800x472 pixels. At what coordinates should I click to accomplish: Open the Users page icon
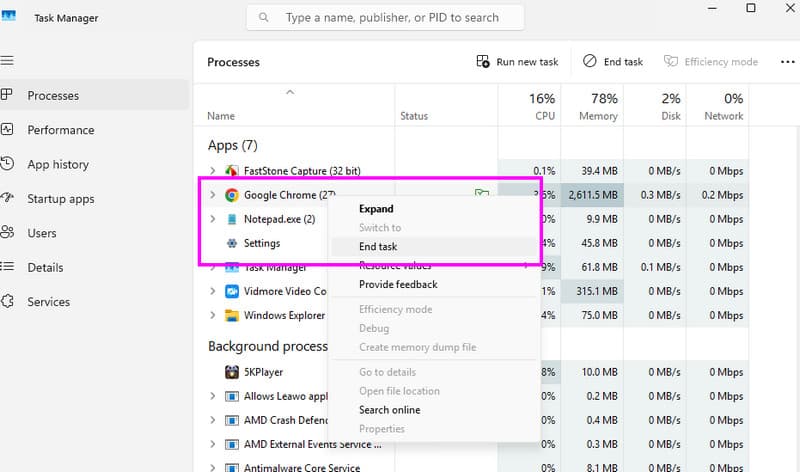[x=7, y=233]
